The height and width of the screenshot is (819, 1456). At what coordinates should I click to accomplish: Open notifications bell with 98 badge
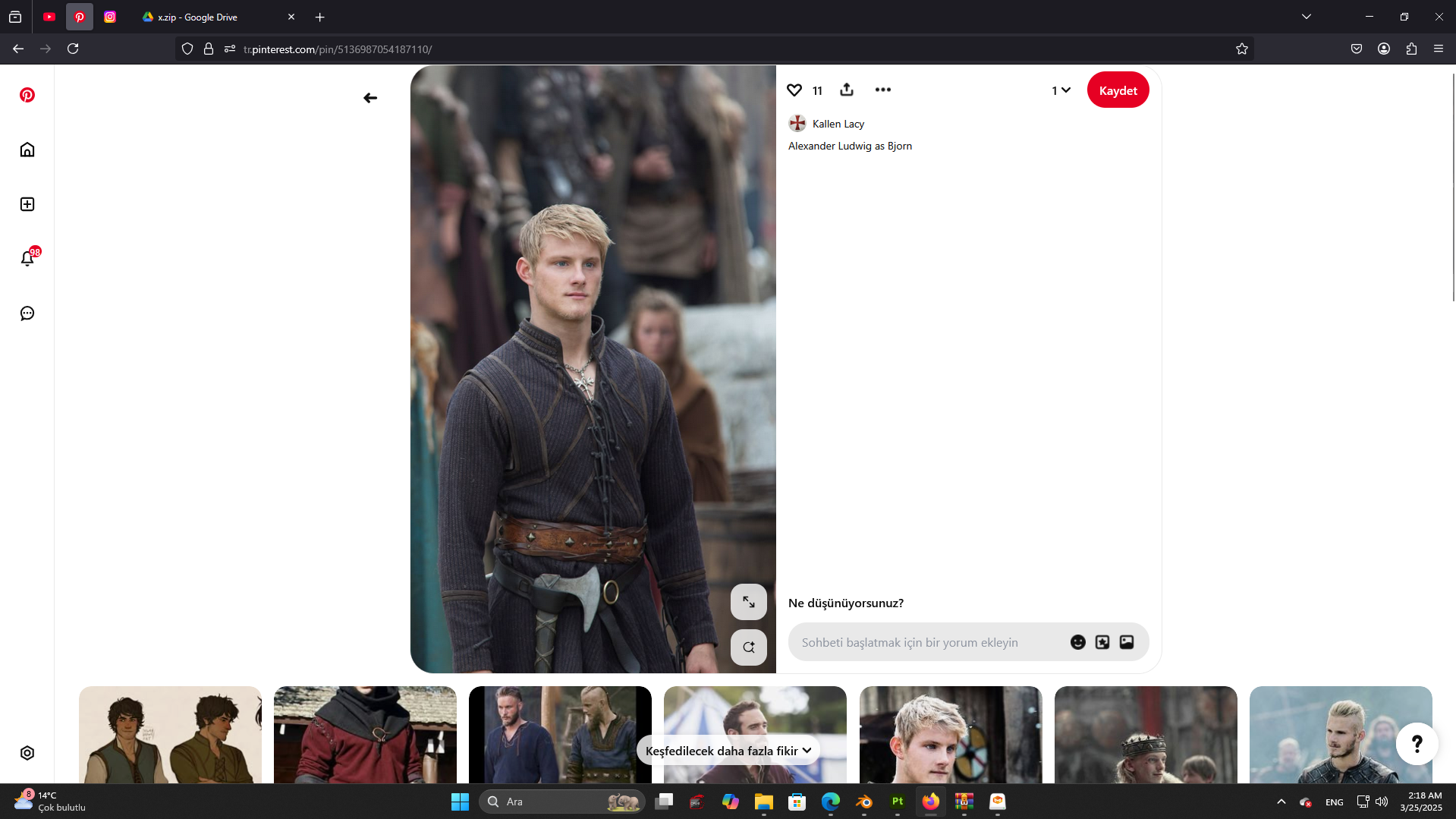pos(27,258)
